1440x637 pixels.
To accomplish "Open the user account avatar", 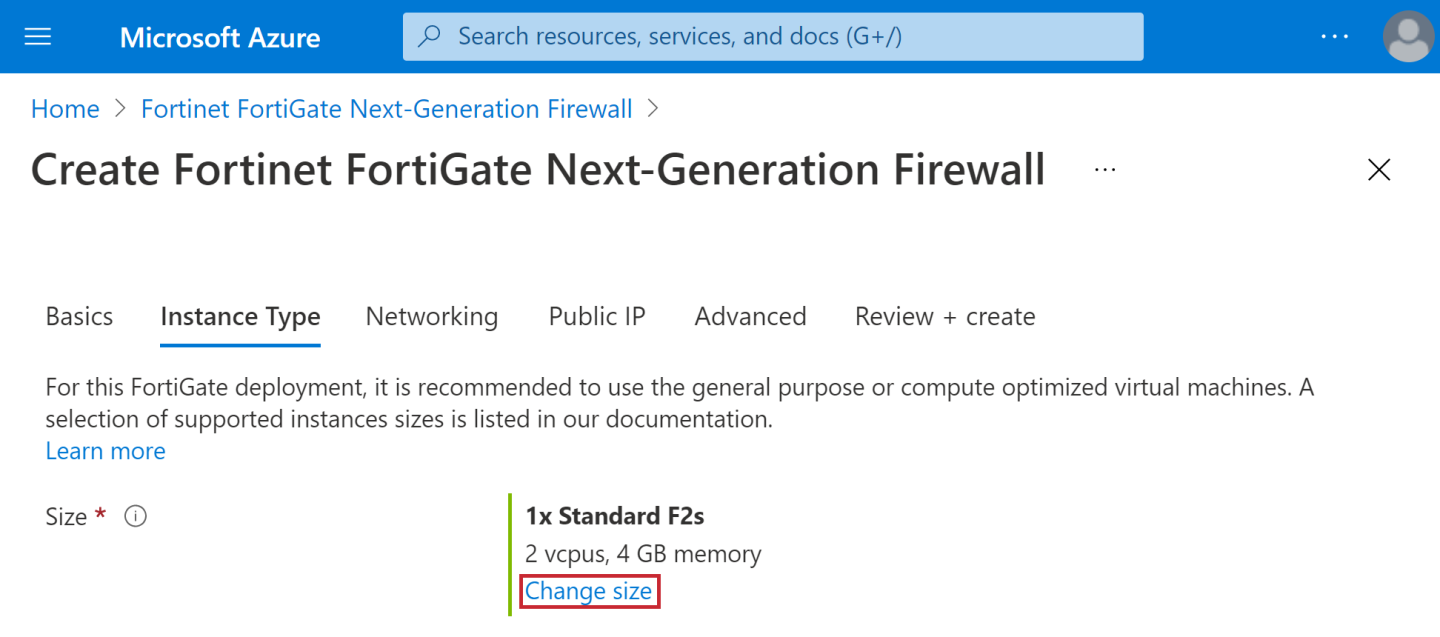I will coord(1408,37).
